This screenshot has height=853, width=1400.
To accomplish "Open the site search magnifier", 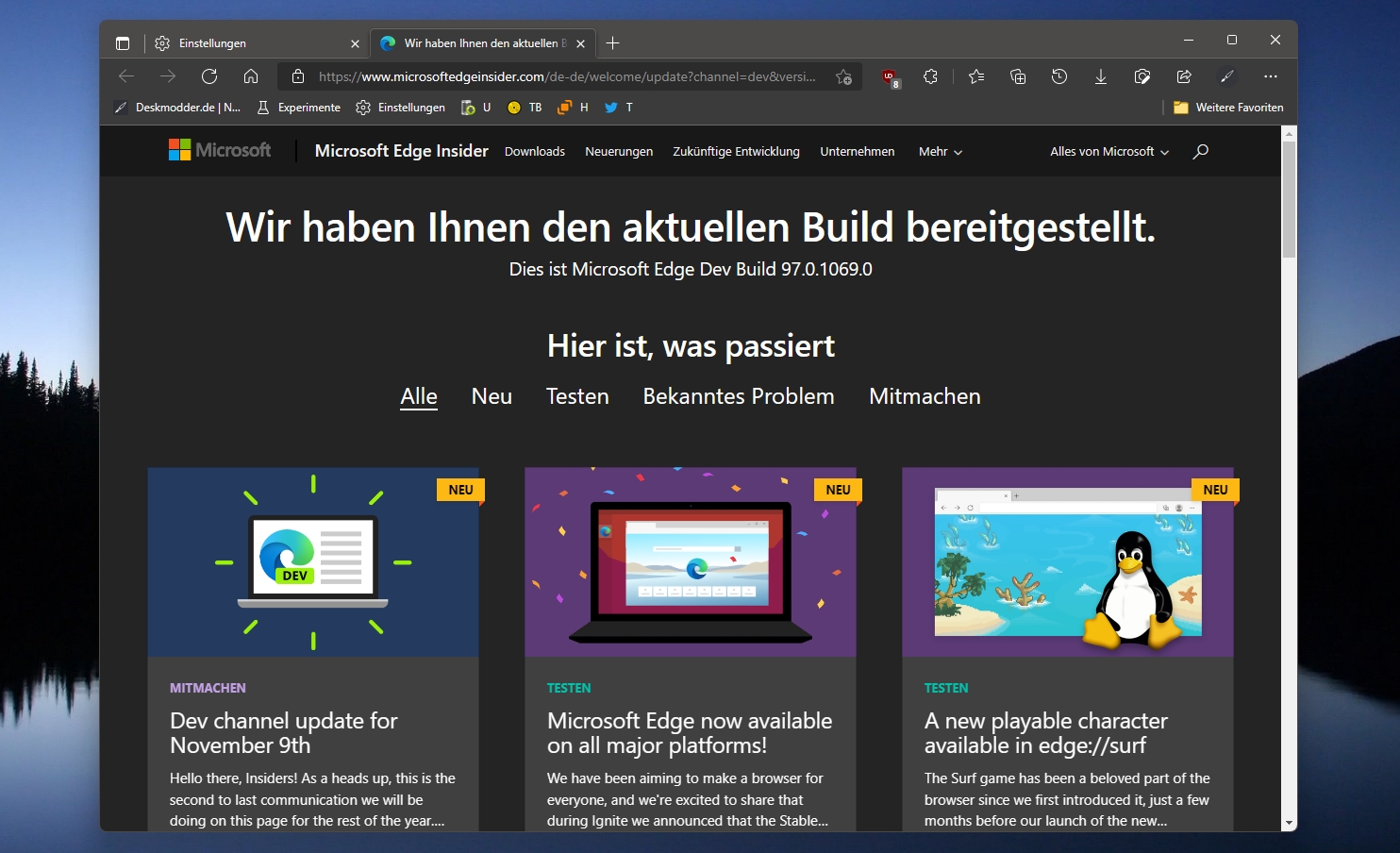I will point(1200,151).
